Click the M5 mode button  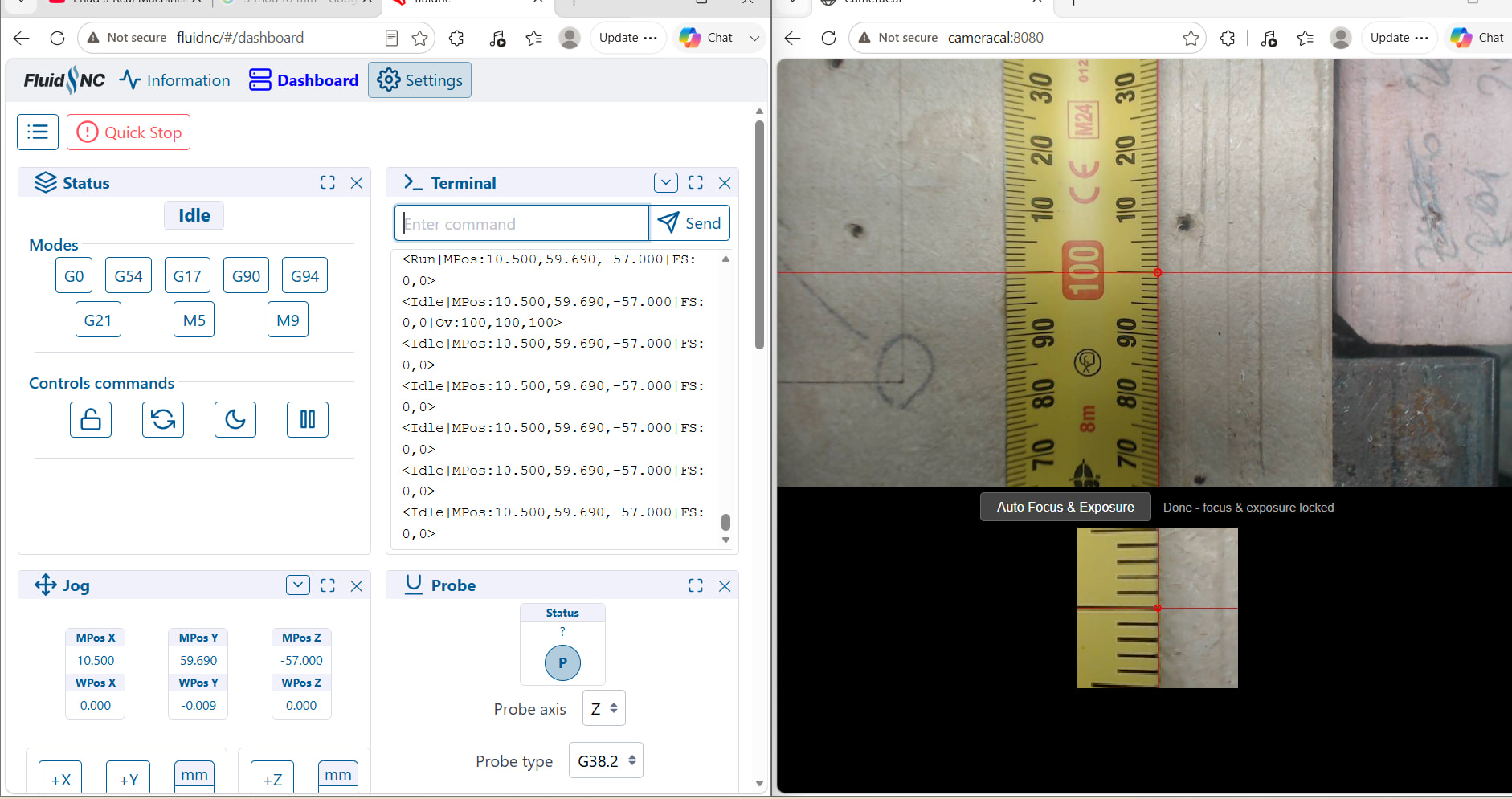pyautogui.click(x=194, y=320)
